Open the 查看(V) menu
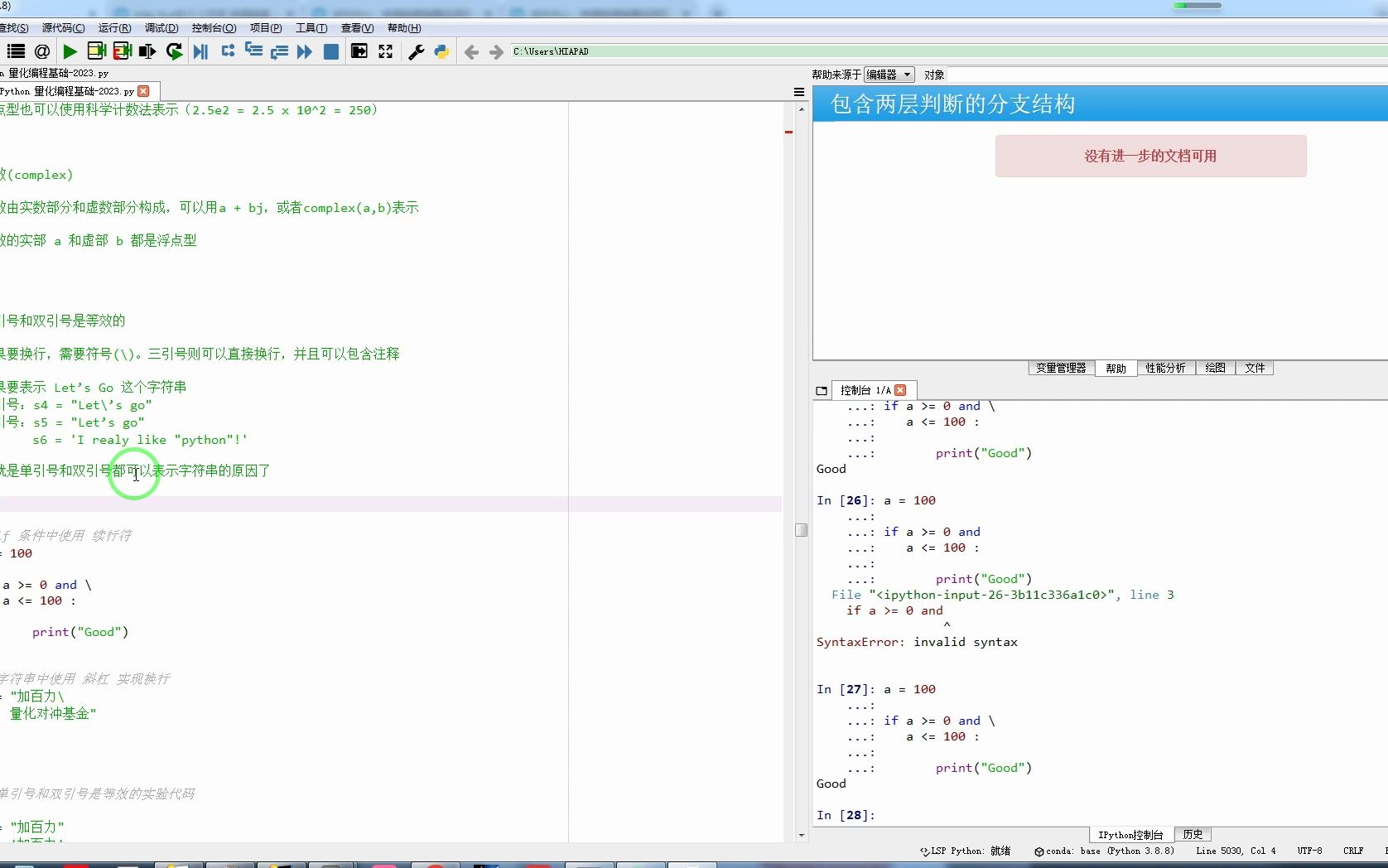Screen dimensions: 1388x868 click(358, 28)
